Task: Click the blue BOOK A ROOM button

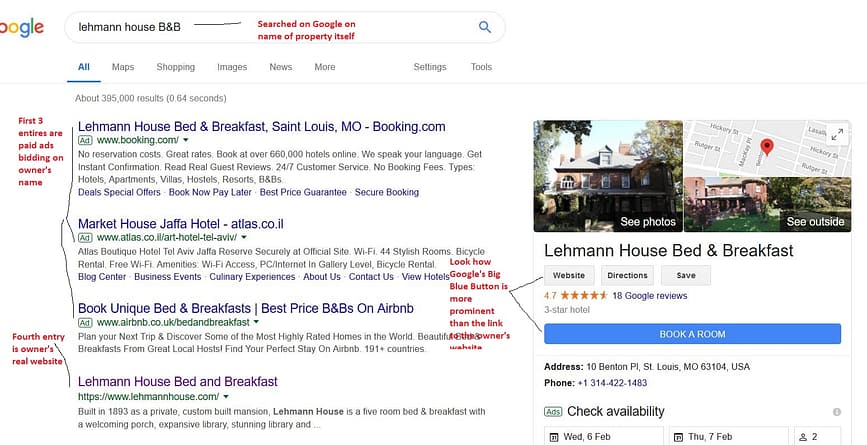Action: pos(692,334)
